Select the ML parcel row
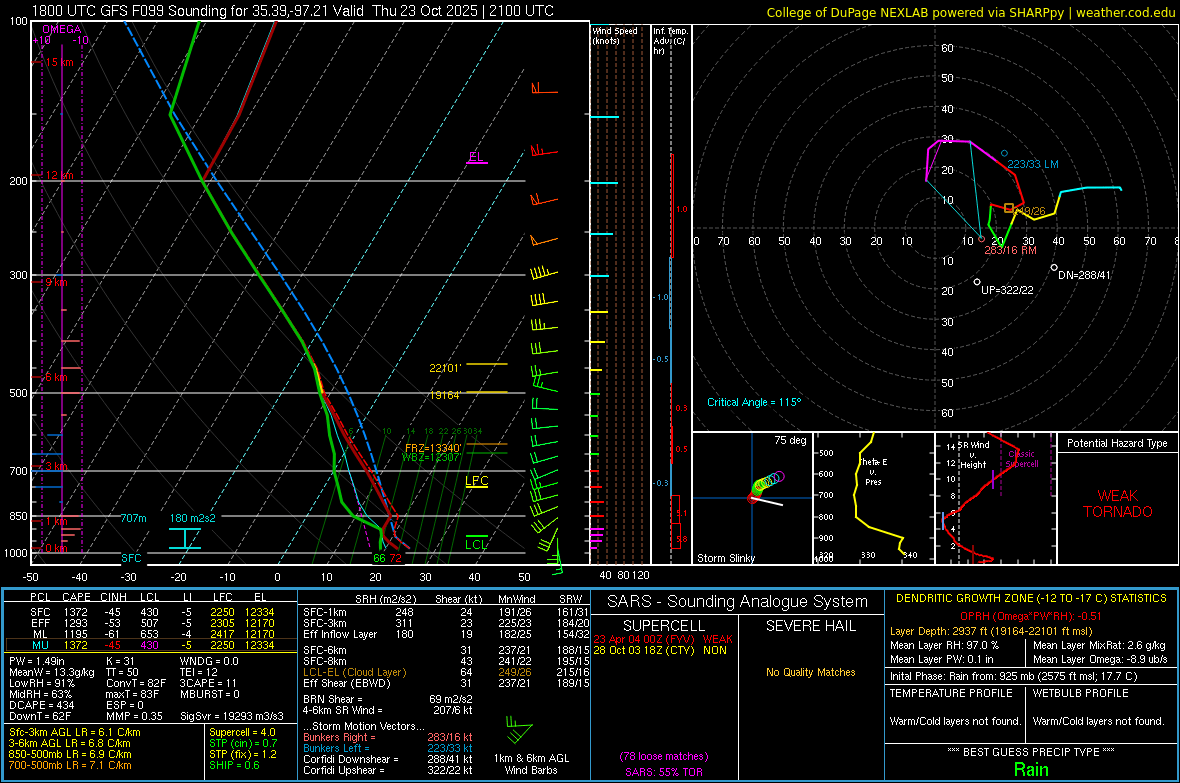 [150, 634]
